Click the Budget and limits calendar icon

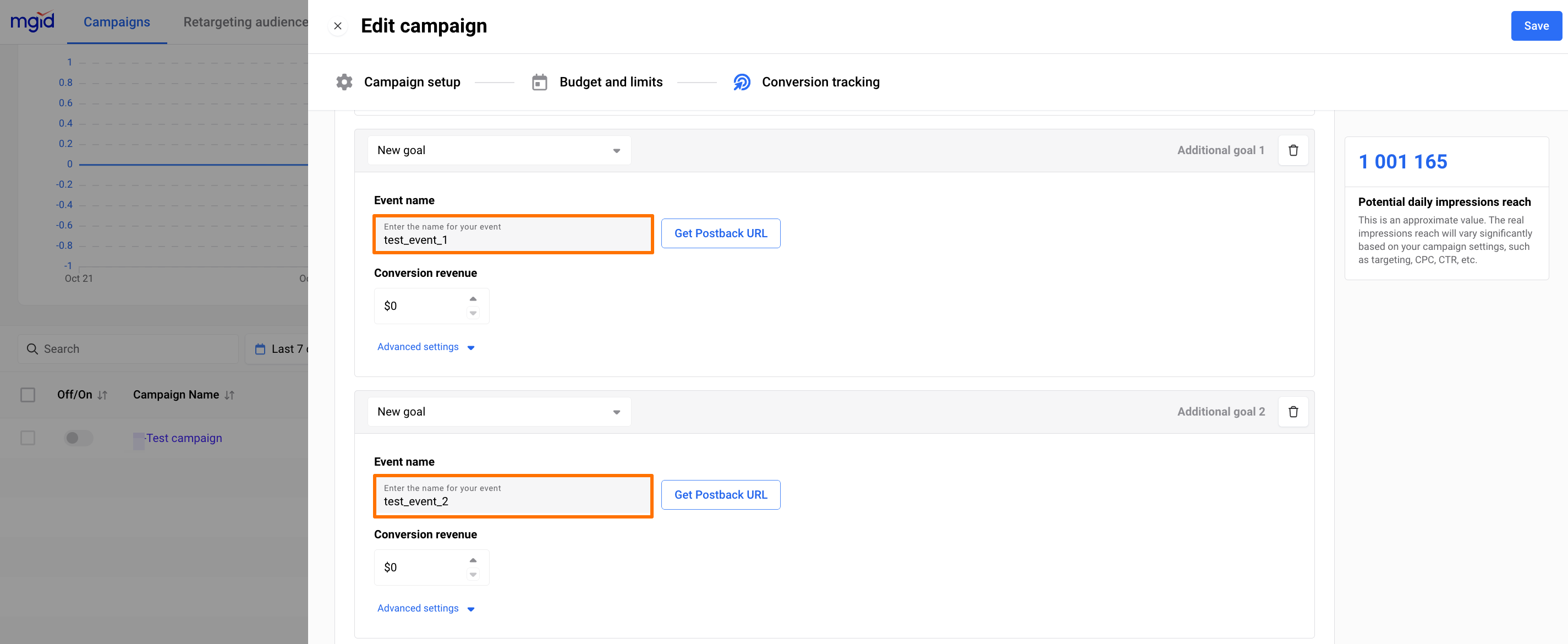[x=539, y=82]
